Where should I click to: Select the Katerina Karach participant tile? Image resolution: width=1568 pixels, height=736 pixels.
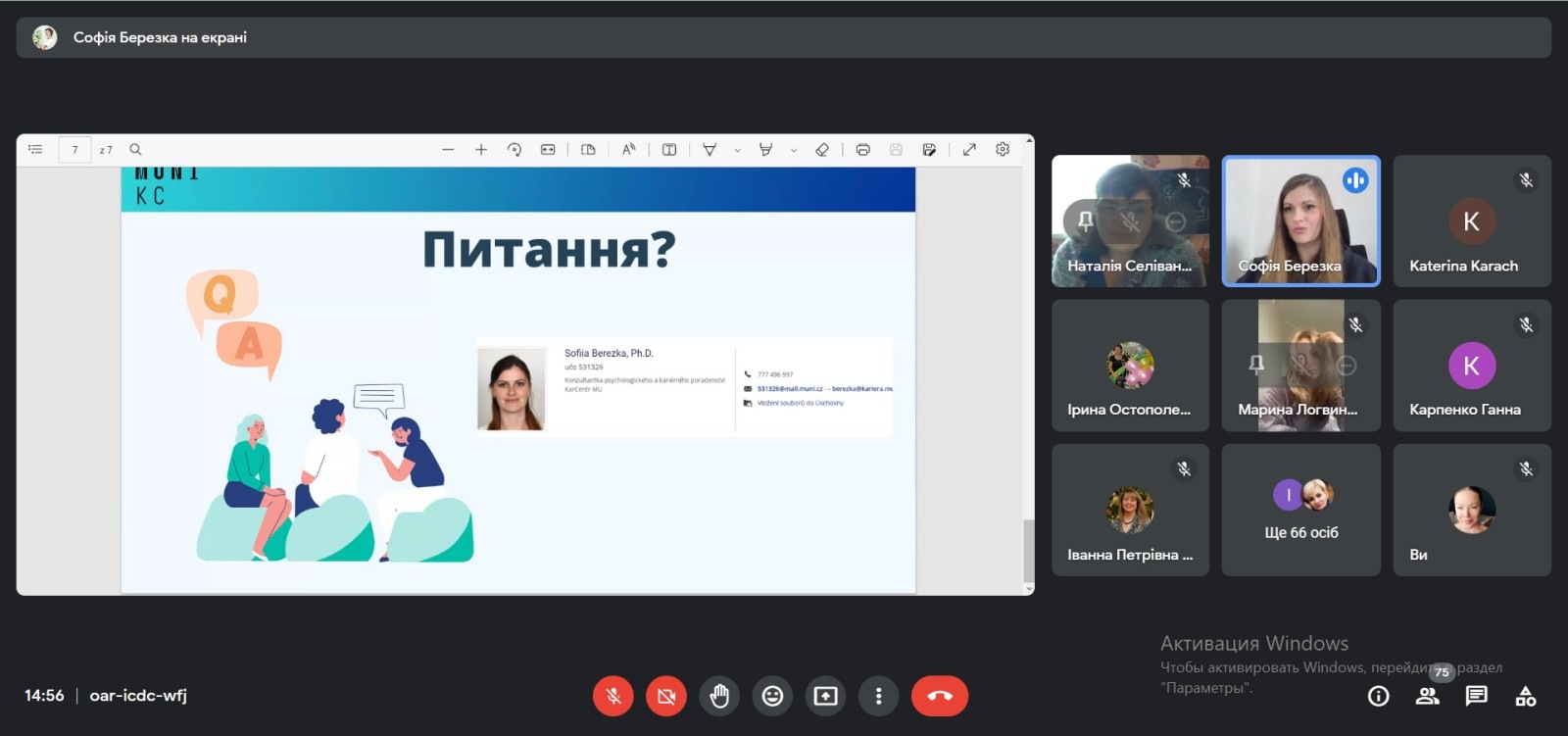1472,221
